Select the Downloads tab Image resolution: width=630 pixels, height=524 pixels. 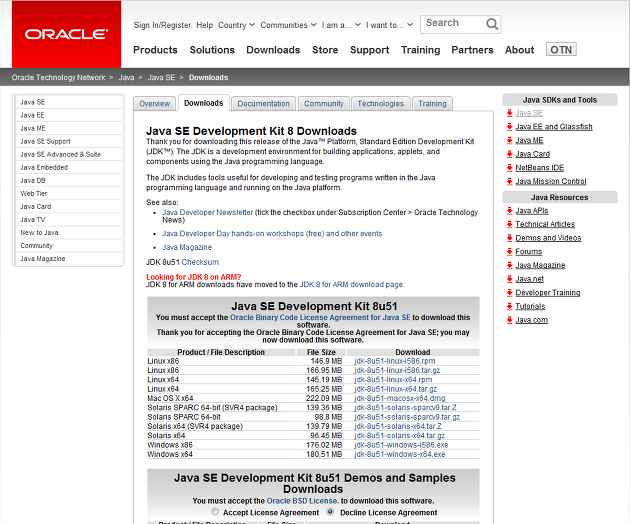click(204, 103)
